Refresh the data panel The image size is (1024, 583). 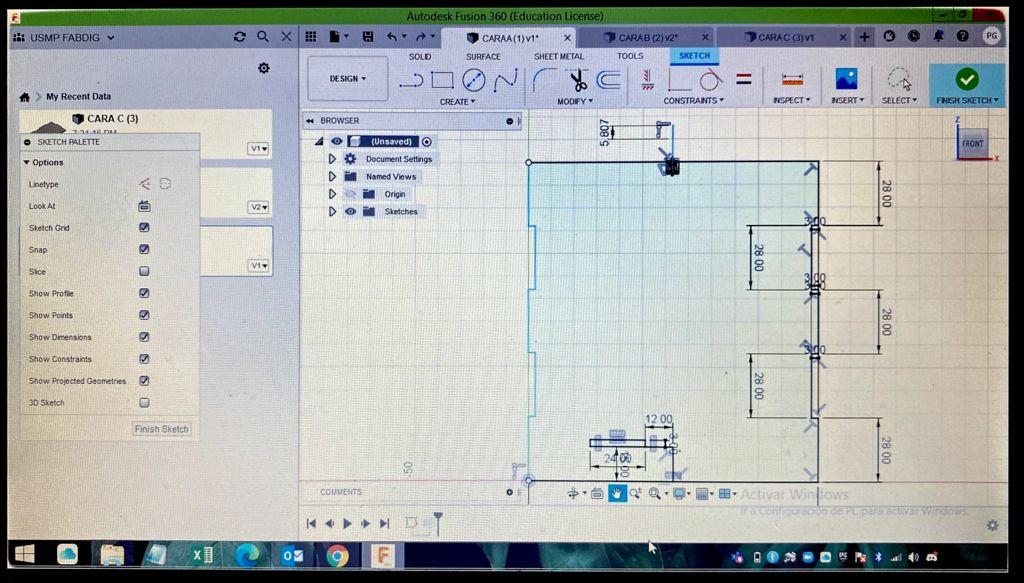(x=240, y=37)
